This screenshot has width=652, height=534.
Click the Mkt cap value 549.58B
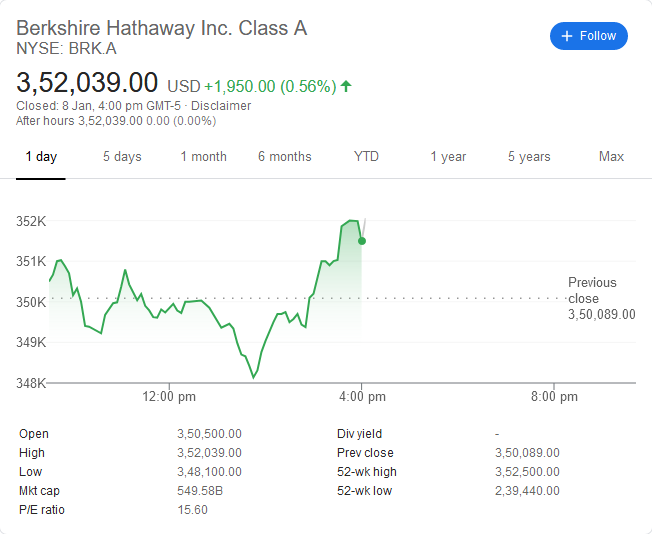pos(200,491)
